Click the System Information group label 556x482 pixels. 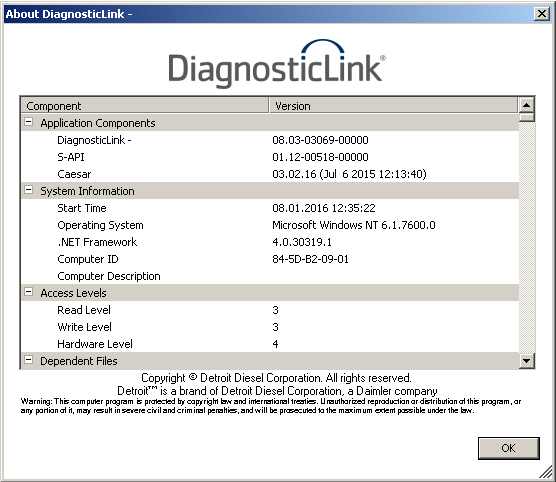point(87,191)
